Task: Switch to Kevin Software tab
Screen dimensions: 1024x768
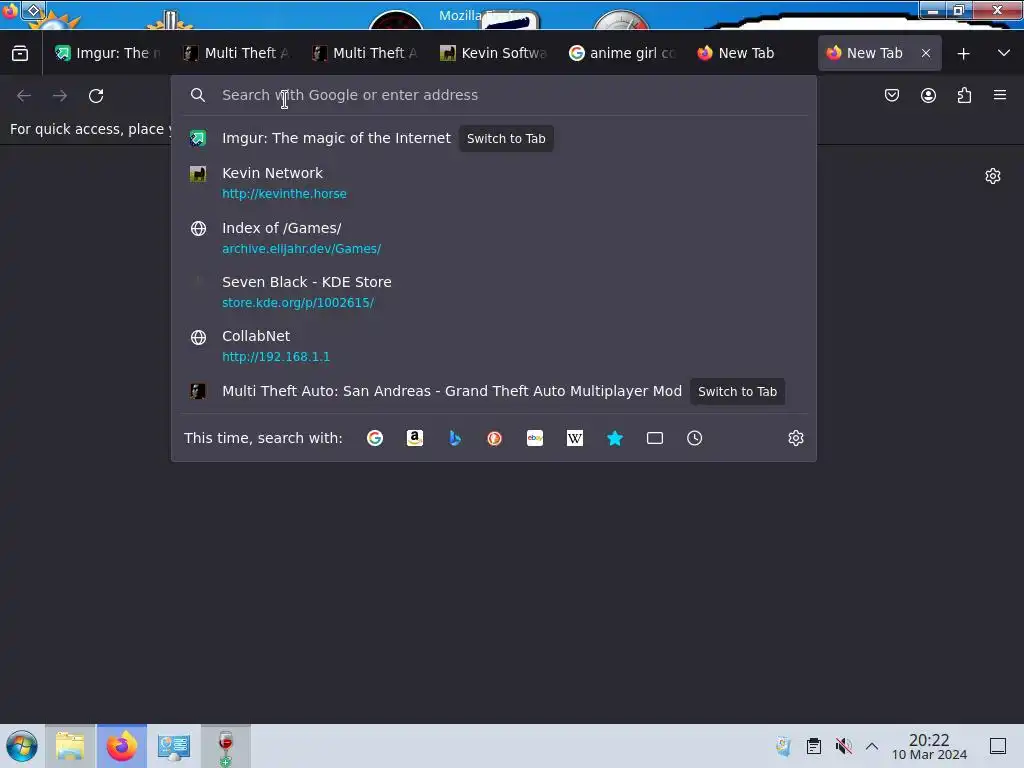Action: (494, 54)
